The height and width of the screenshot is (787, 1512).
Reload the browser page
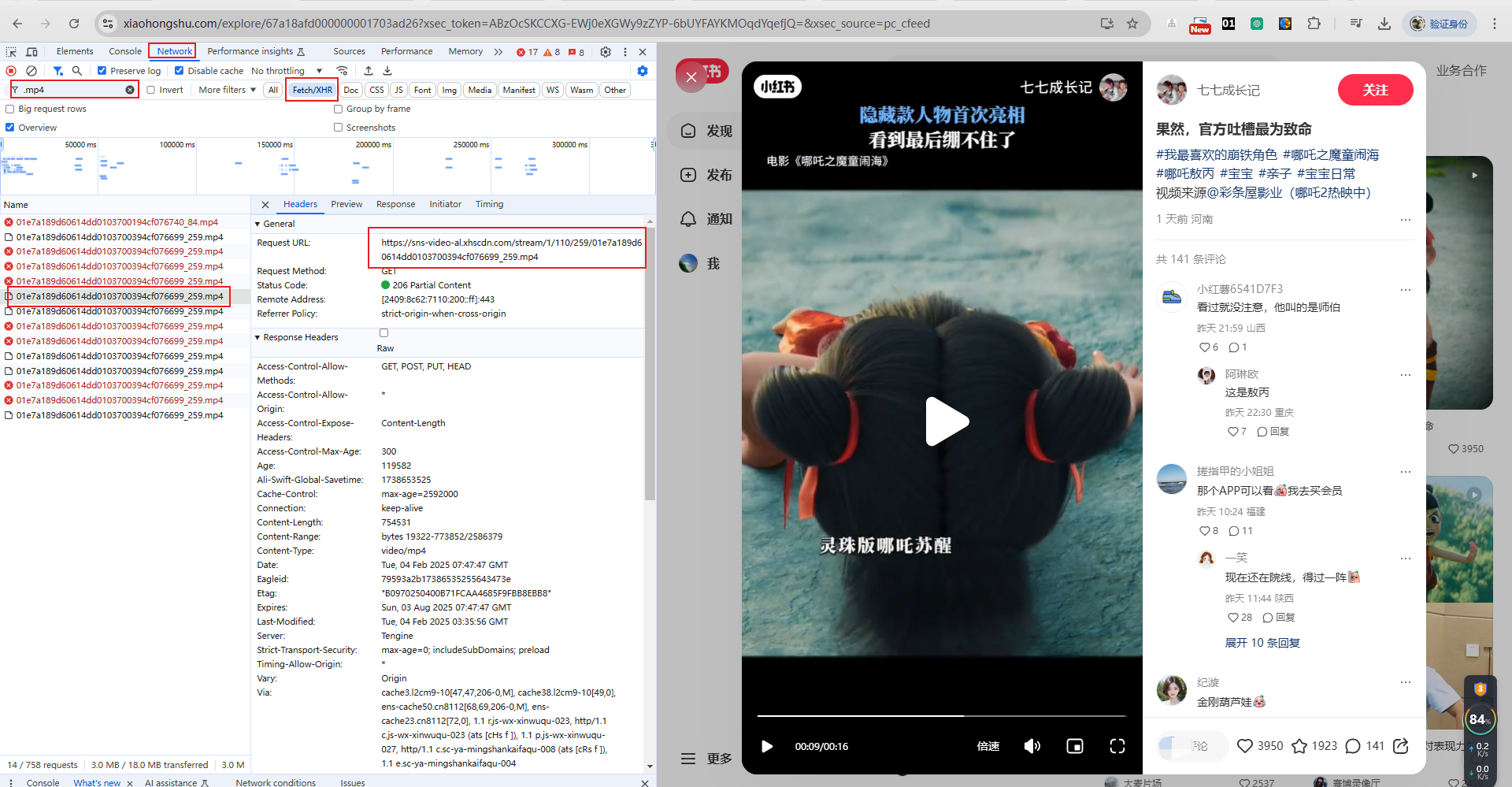[74, 24]
